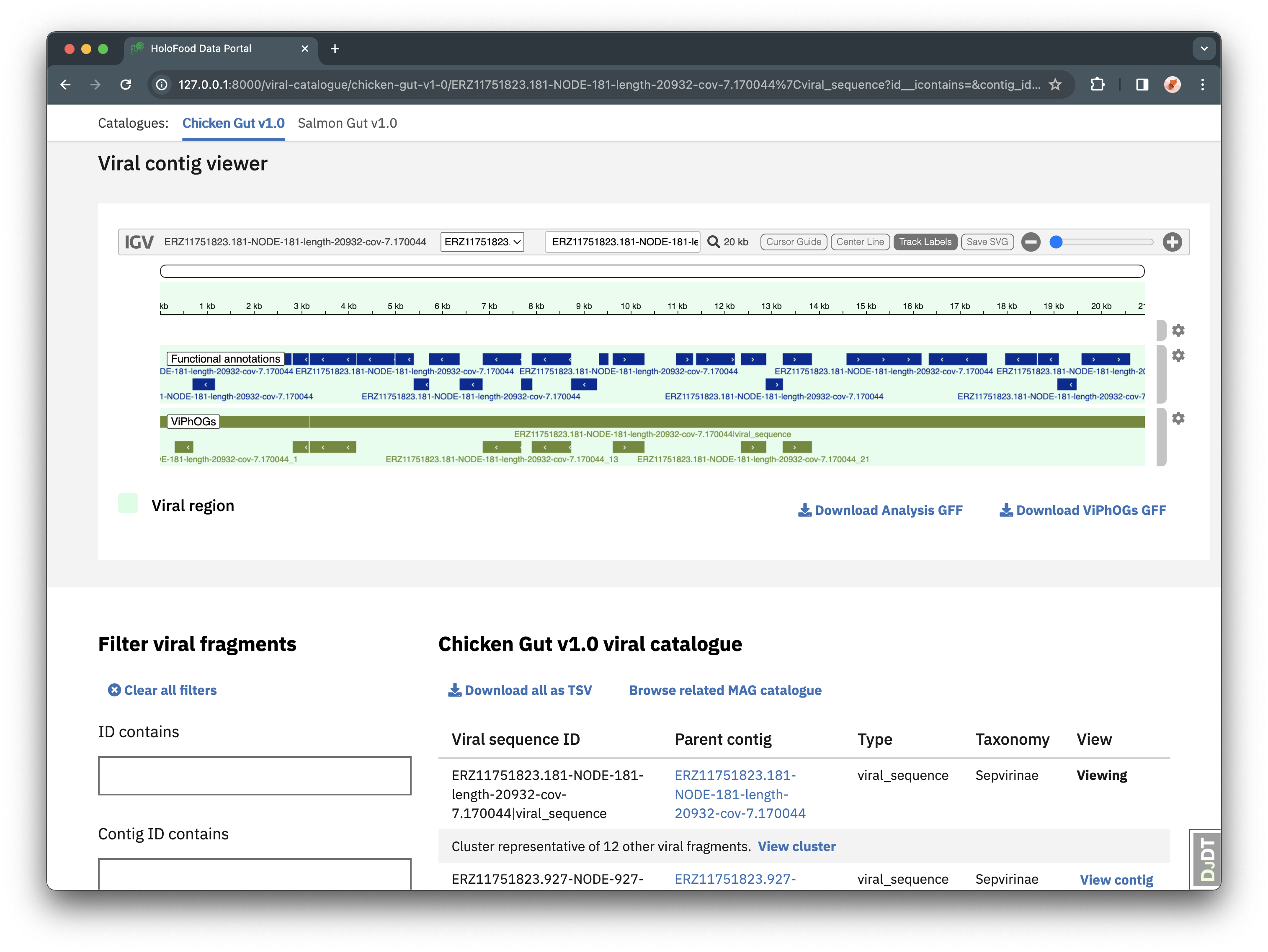Click the Type column header
Viewport: 1268px width, 952px height.
[875, 739]
